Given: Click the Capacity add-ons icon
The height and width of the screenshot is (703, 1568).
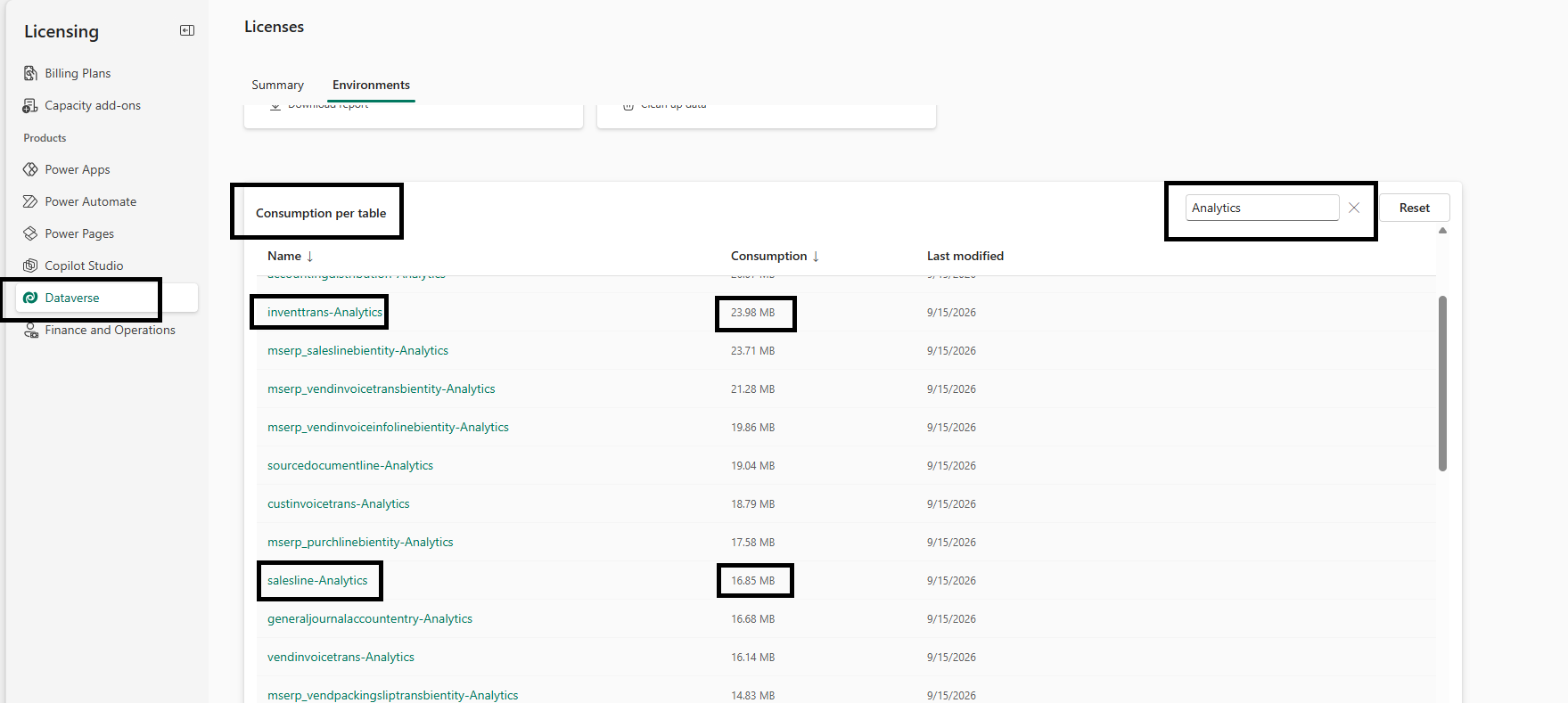Looking at the screenshot, I should coord(30,105).
